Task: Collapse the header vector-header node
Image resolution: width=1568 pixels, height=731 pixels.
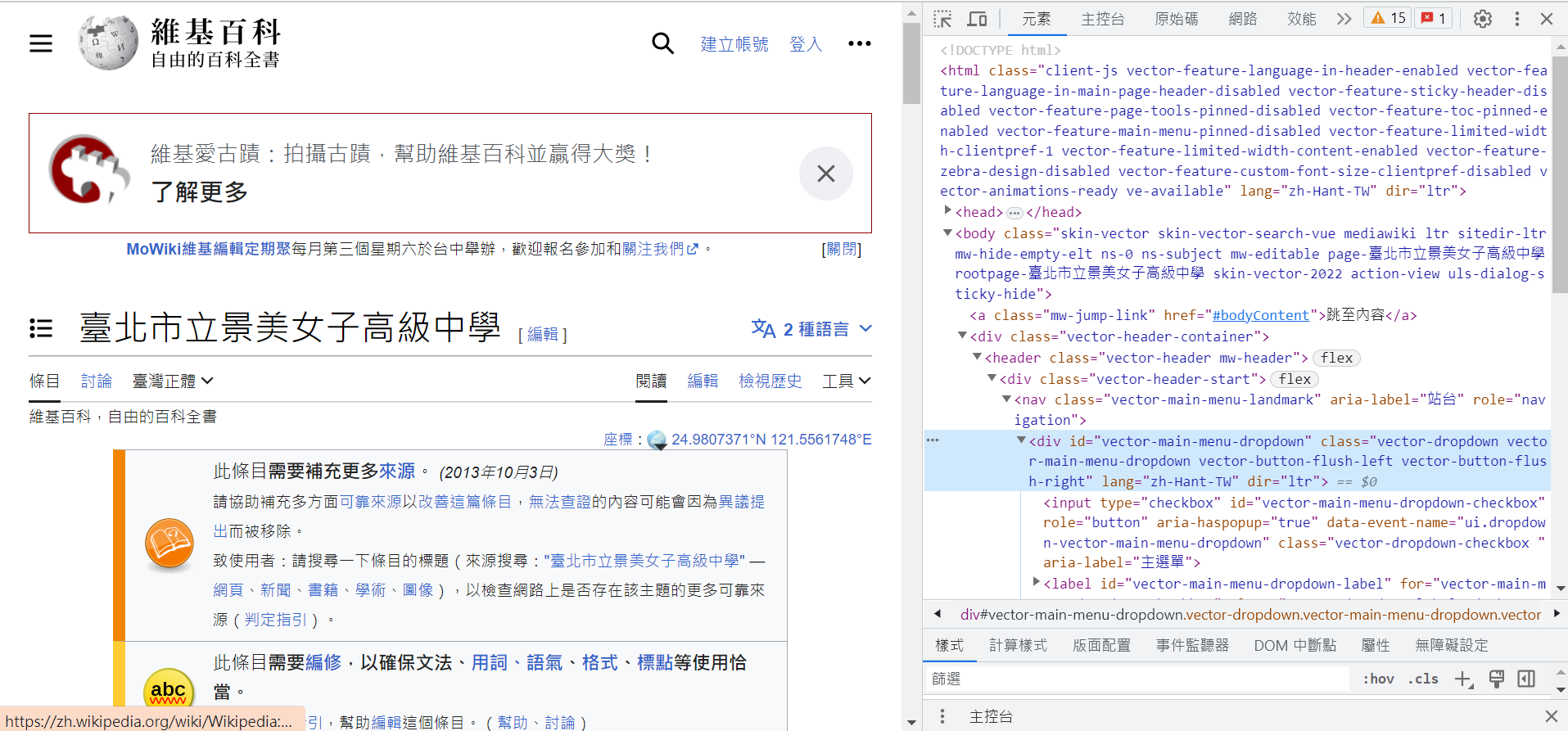Action: (x=977, y=357)
